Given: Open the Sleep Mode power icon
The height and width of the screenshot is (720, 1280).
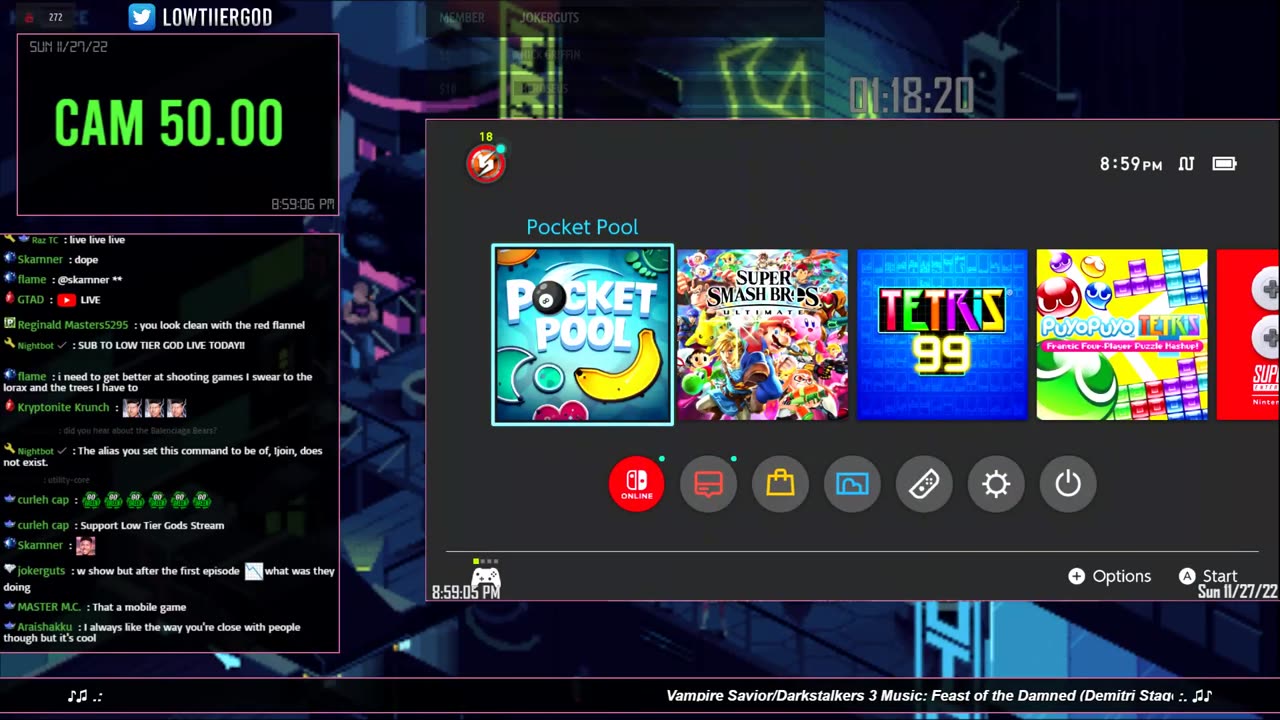Looking at the screenshot, I should tap(1068, 484).
